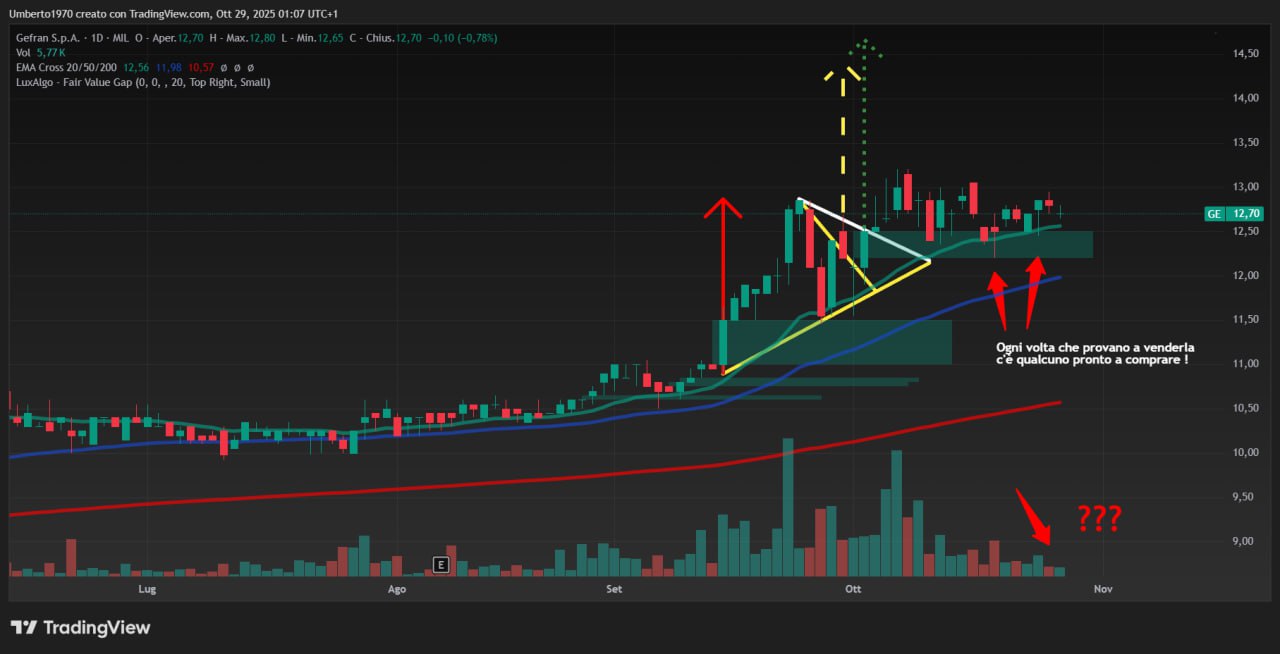Screen dimensions: 1280x654
Task: Click the GE 12,70 last price tag
Action: click(1232, 213)
